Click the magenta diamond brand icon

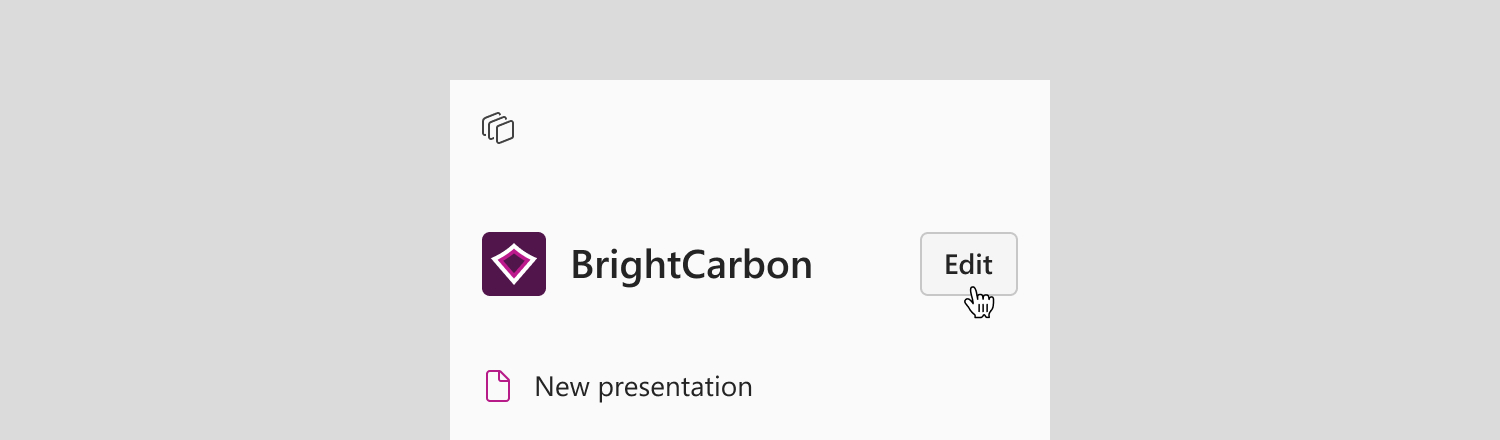pos(514,264)
